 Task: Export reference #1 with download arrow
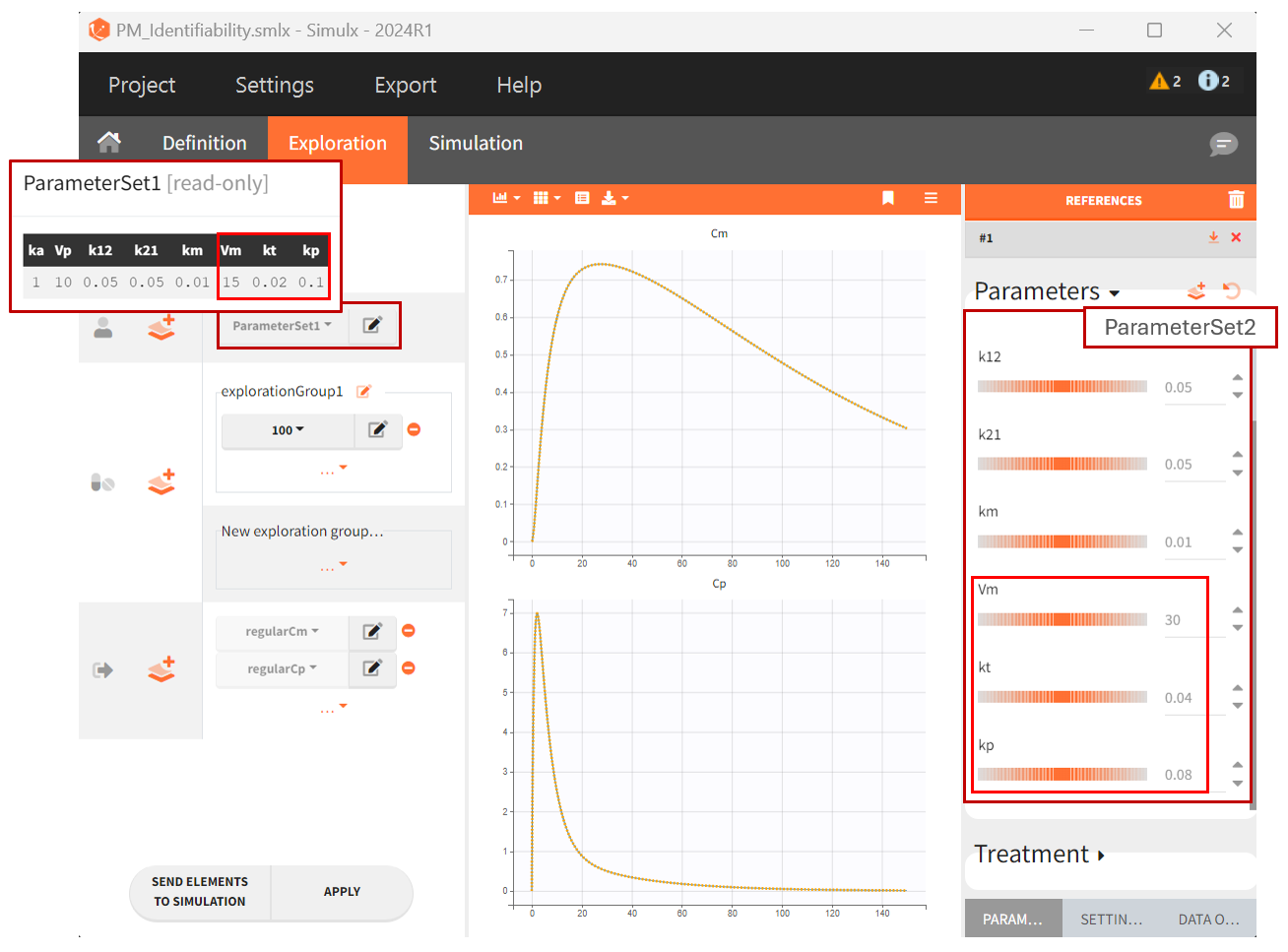(x=1213, y=237)
